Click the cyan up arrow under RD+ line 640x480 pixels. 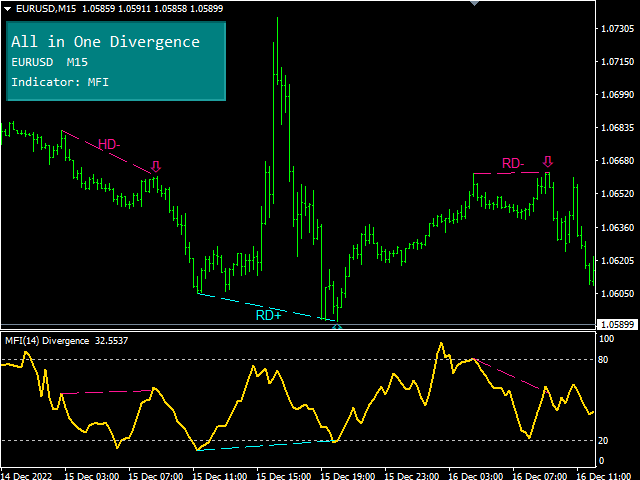tap(337, 327)
